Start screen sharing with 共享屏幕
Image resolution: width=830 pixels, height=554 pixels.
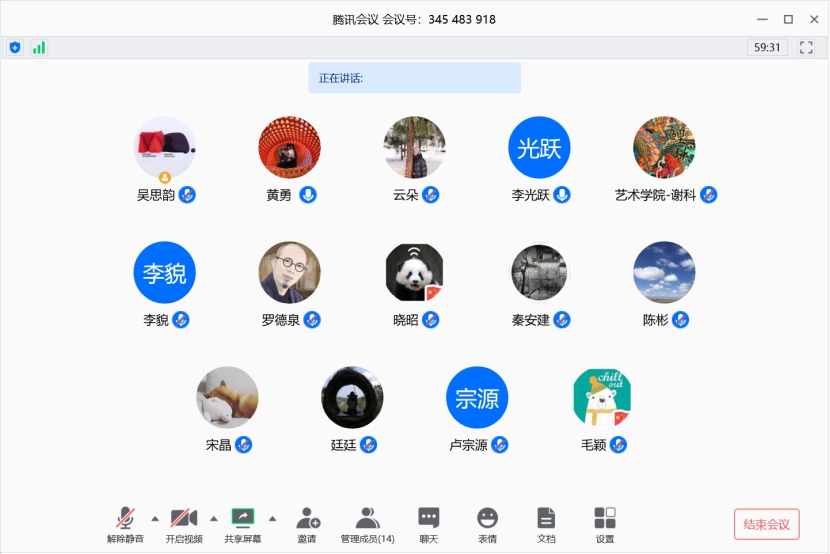tap(242, 524)
